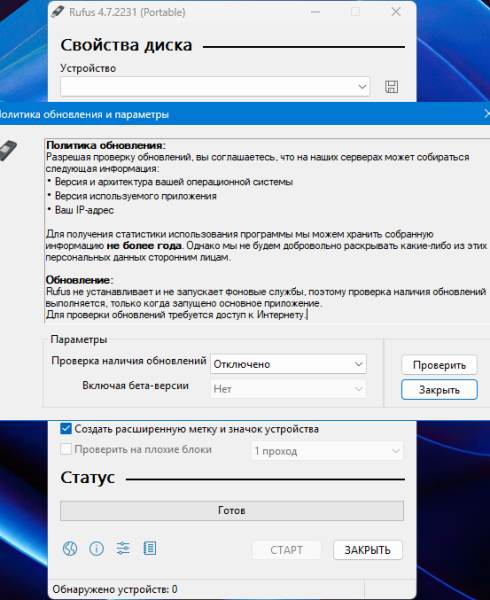
Task: Open the language globe icon
Action: [x=70, y=549]
